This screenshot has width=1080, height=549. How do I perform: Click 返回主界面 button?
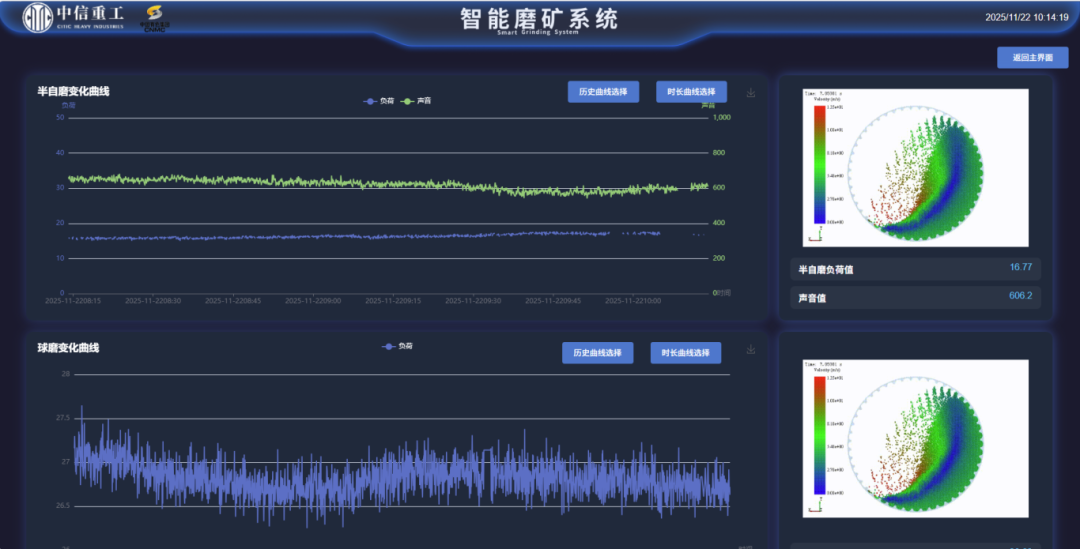pyautogui.click(x=1032, y=58)
